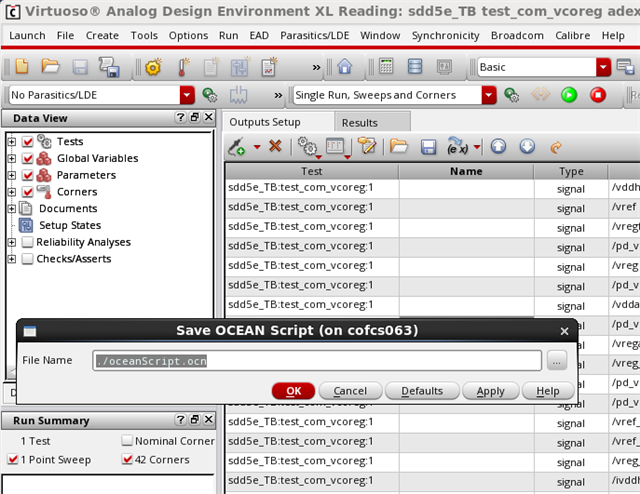Viewport: 640px width, 494px height.
Task: Open Run Summary panel help icon
Action: [180, 420]
